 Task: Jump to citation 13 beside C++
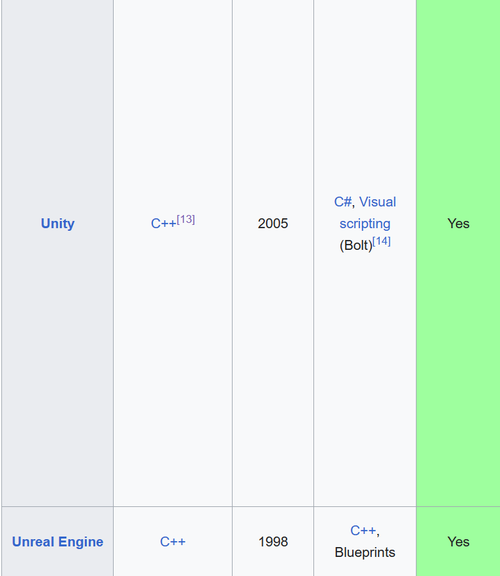coord(186,219)
